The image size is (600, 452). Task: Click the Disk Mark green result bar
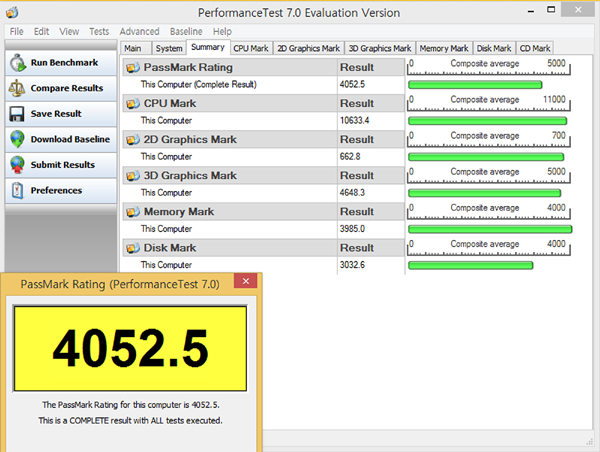[x=470, y=265]
